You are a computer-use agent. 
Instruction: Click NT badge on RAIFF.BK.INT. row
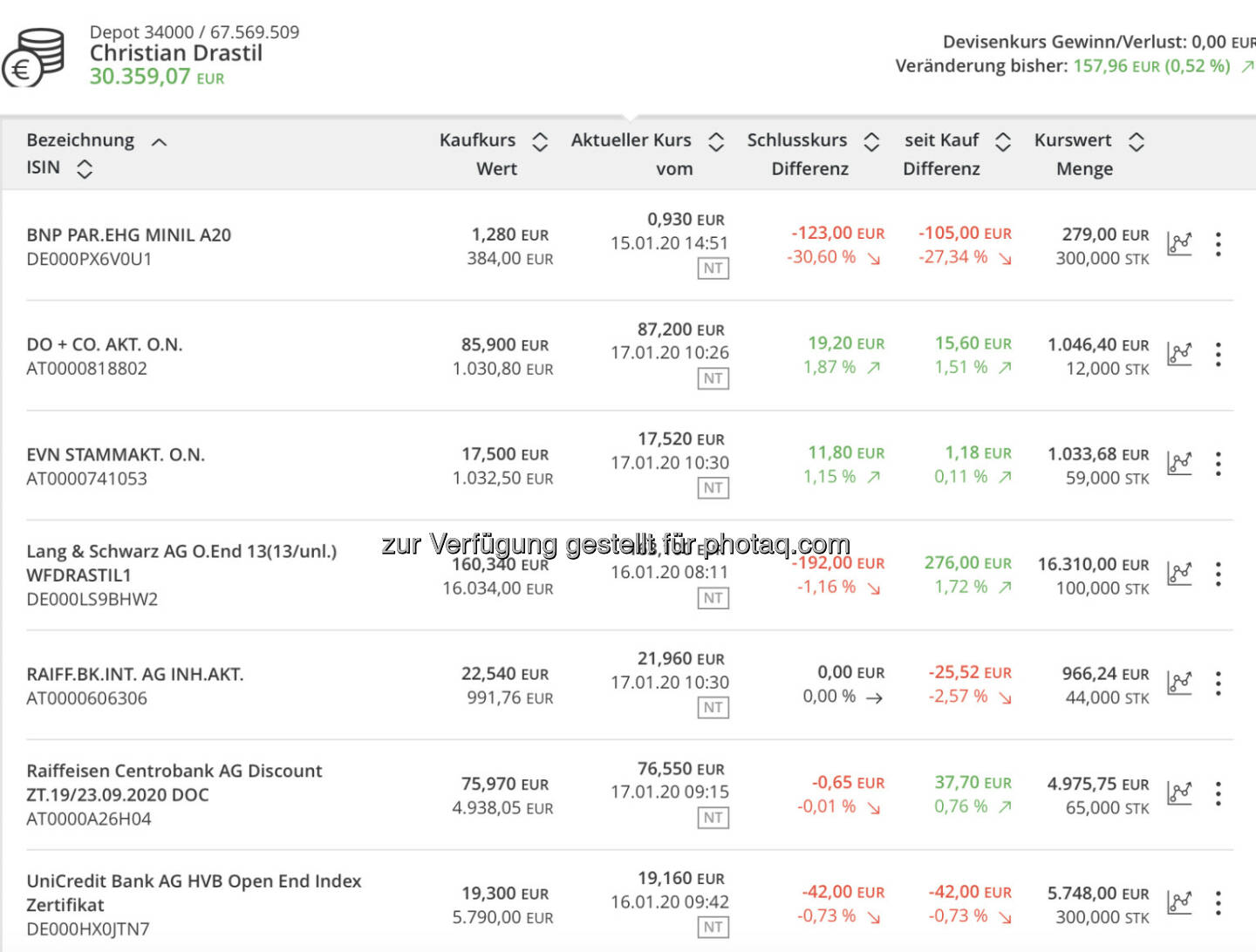tap(713, 708)
